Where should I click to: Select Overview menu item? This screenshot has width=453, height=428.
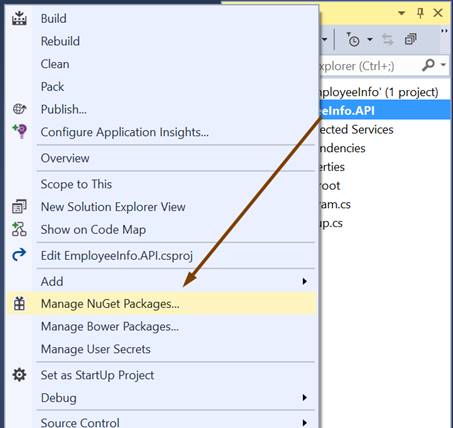tap(161, 158)
